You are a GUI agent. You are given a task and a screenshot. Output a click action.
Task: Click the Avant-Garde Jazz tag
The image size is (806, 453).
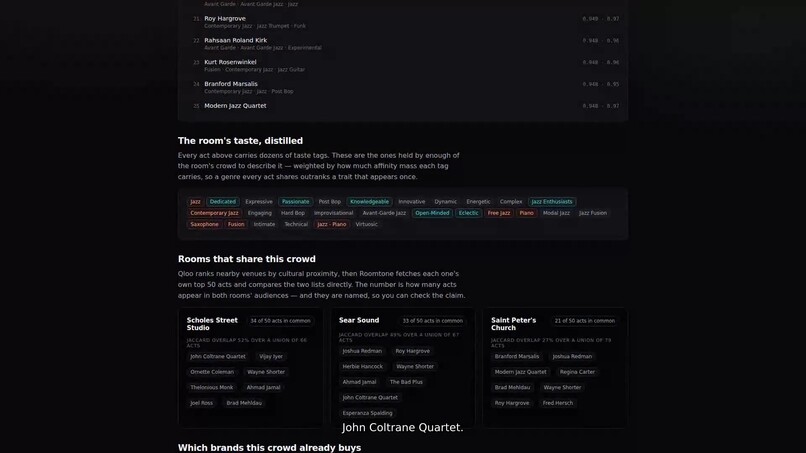(384, 213)
